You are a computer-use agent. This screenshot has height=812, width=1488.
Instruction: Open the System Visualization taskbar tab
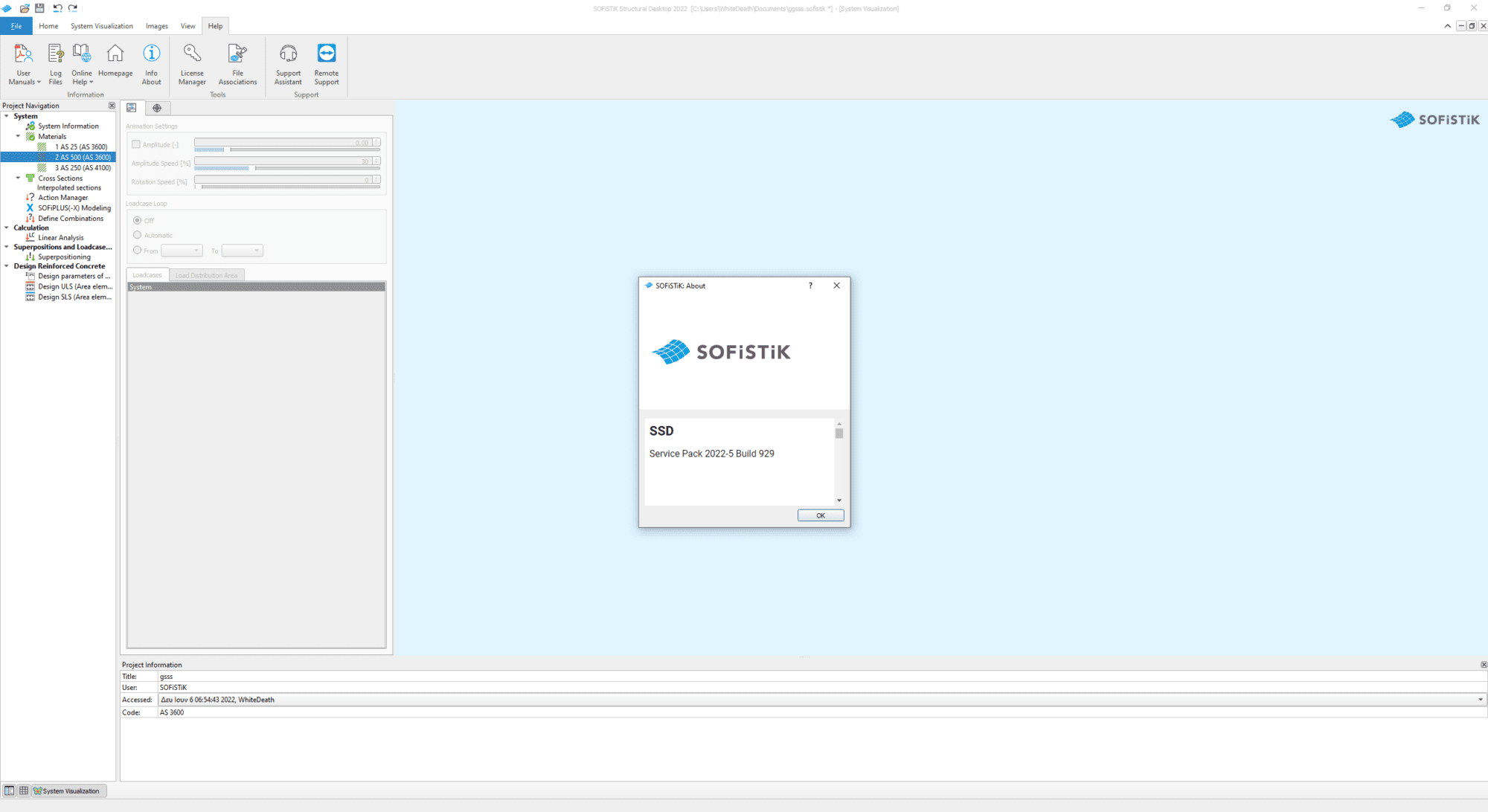[x=69, y=790]
